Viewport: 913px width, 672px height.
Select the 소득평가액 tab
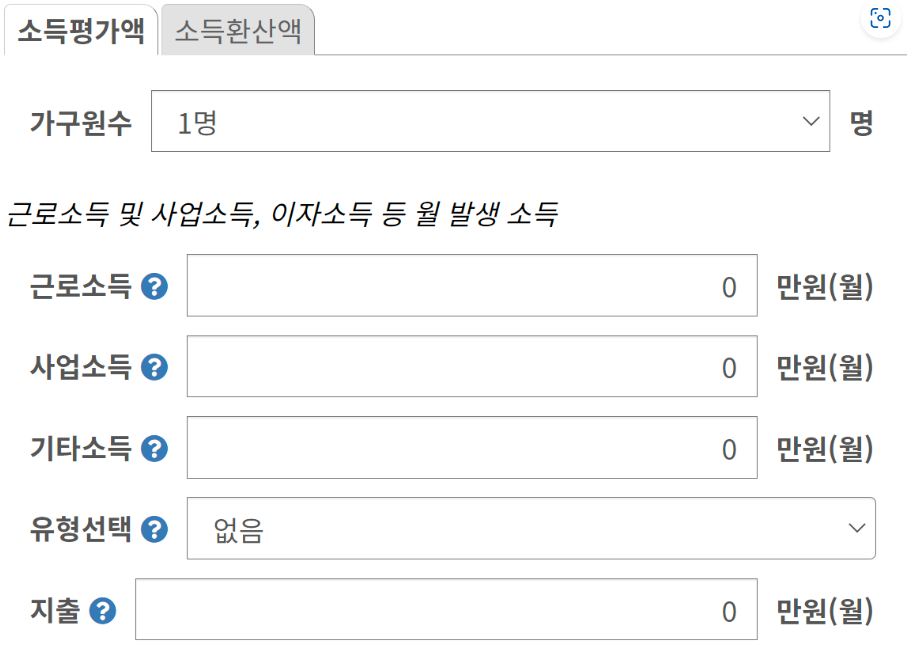click(x=80, y=31)
